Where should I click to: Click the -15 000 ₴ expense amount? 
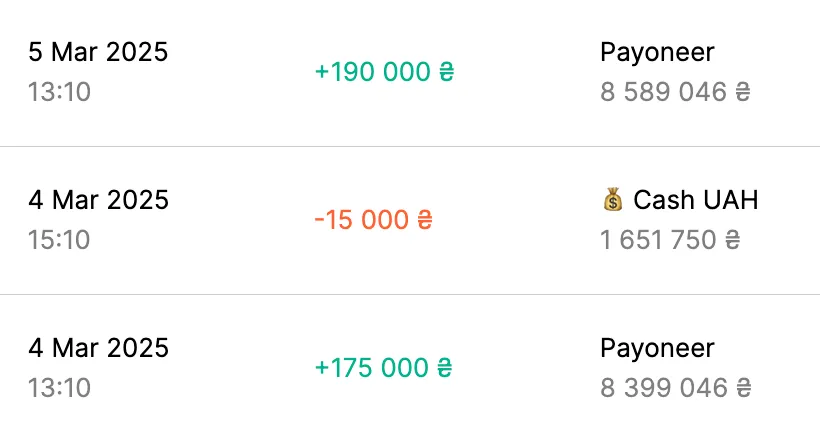click(x=373, y=220)
